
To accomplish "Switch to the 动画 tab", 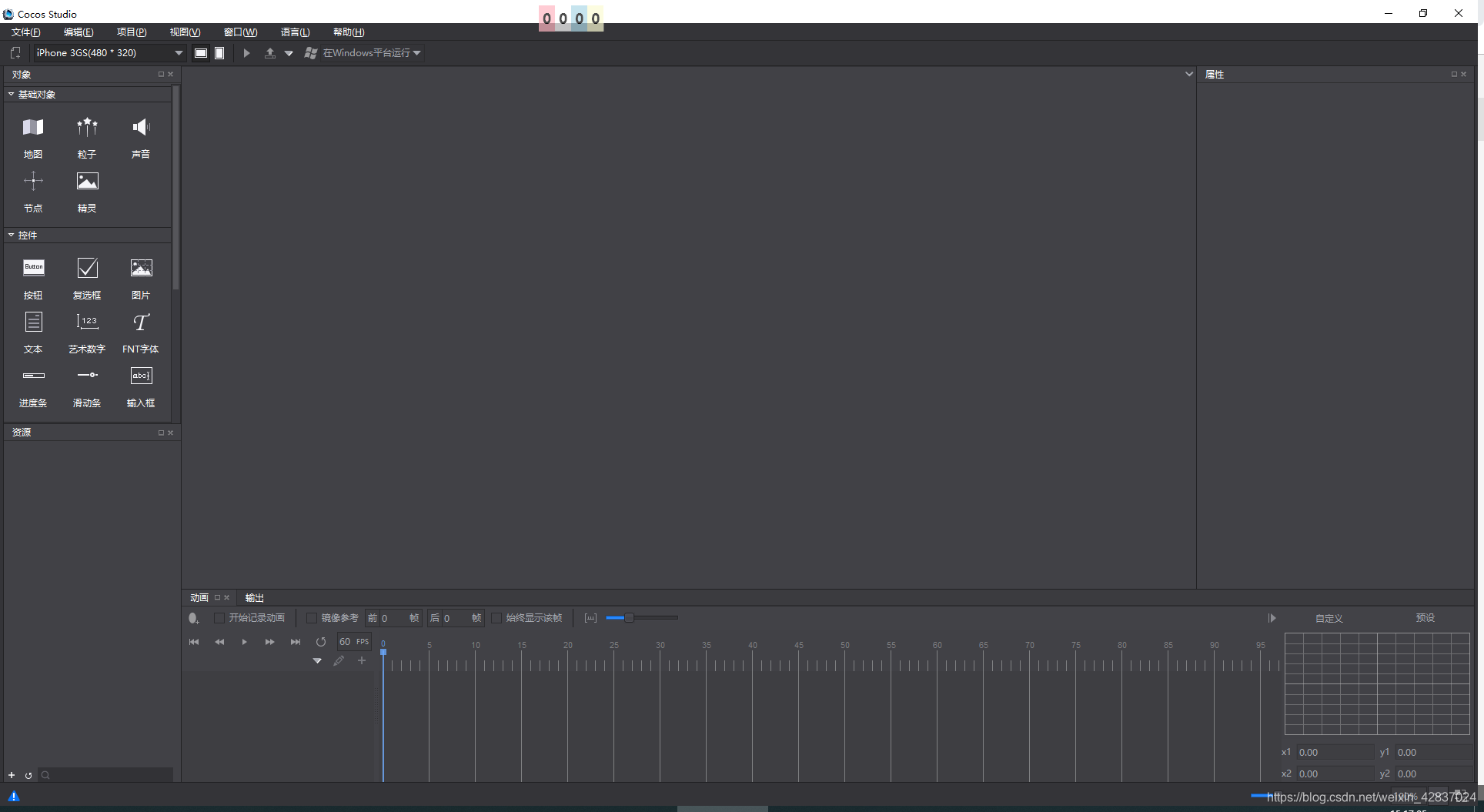I will pos(199,598).
